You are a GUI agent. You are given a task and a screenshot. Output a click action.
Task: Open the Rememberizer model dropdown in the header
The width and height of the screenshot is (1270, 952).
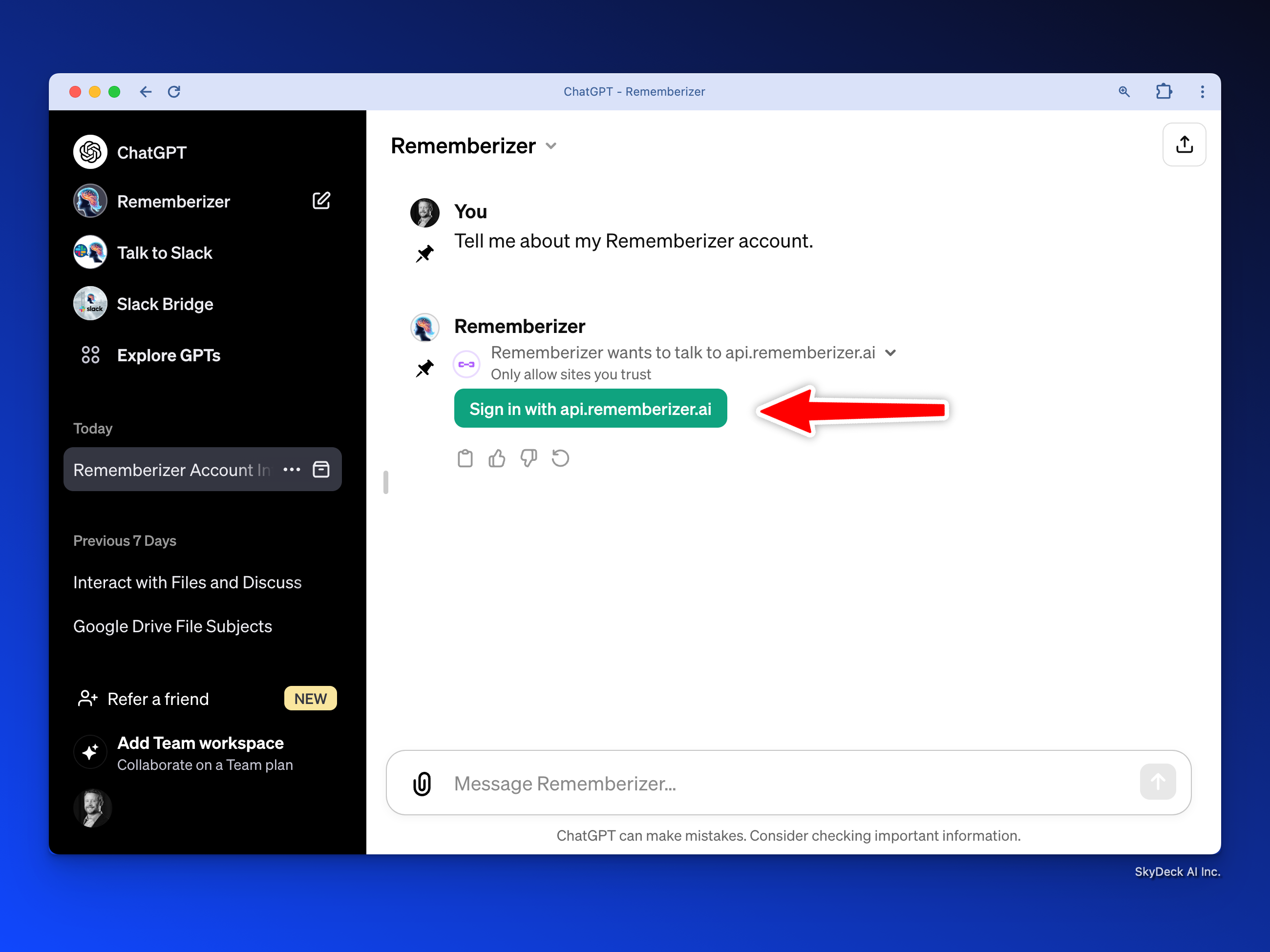tap(551, 146)
